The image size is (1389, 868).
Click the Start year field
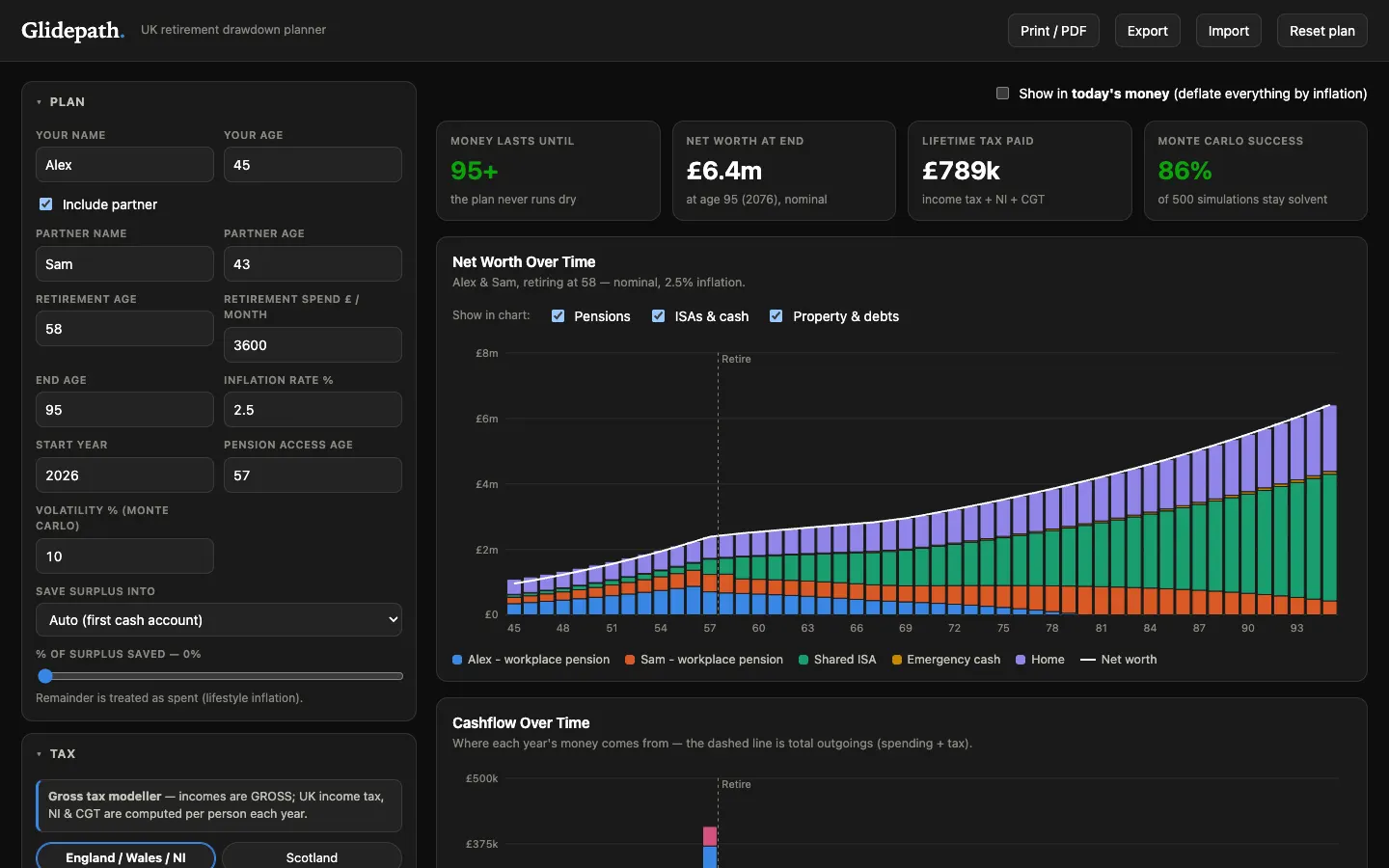pos(124,475)
